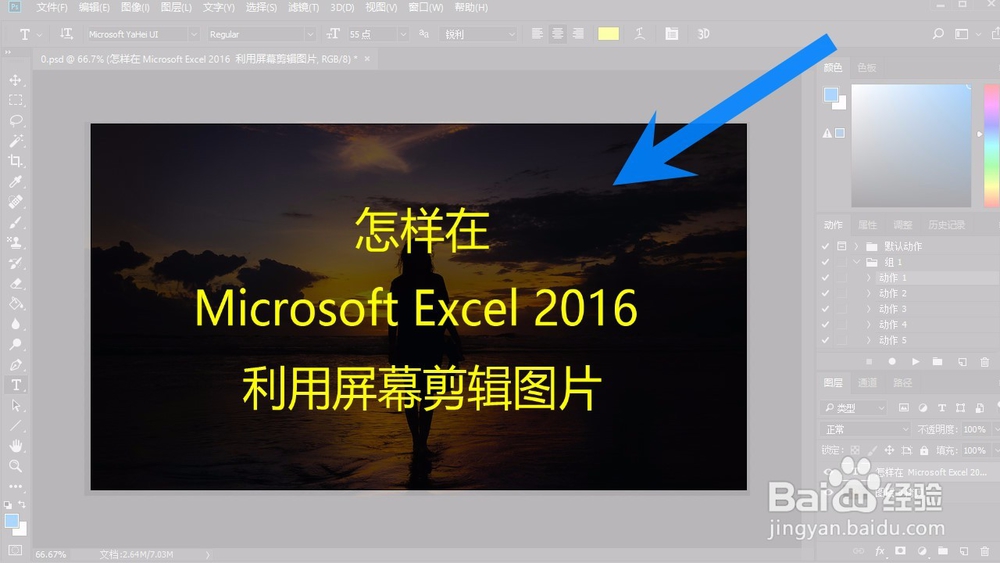The height and width of the screenshot is (563, 1000).
Task: Open the Character and Paragraph panels button
Action: click(x=672, y=34)
